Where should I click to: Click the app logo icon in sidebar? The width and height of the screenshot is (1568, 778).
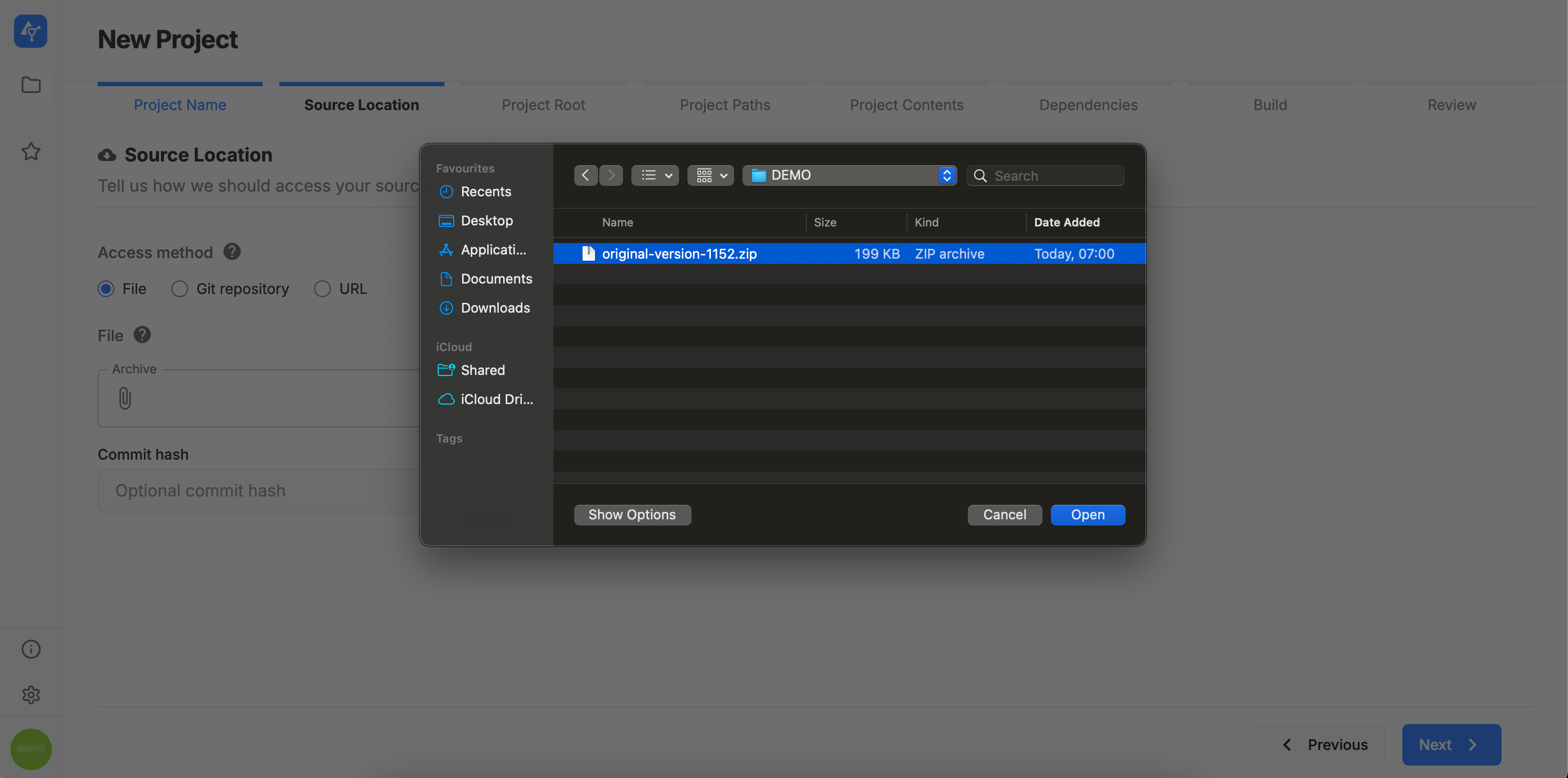pyautogui.click(x=31, y=31)
